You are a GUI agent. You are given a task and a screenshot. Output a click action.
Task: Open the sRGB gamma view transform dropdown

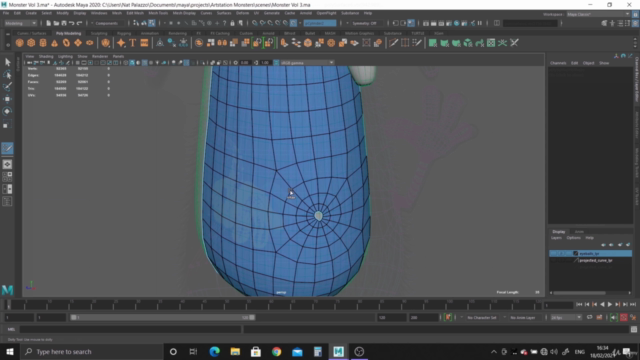(307, 62)
